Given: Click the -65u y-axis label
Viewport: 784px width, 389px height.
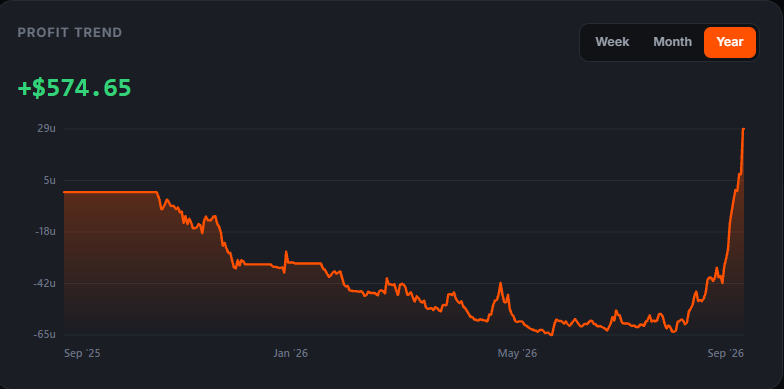Looking at the screenshot, I should point(44,334).
